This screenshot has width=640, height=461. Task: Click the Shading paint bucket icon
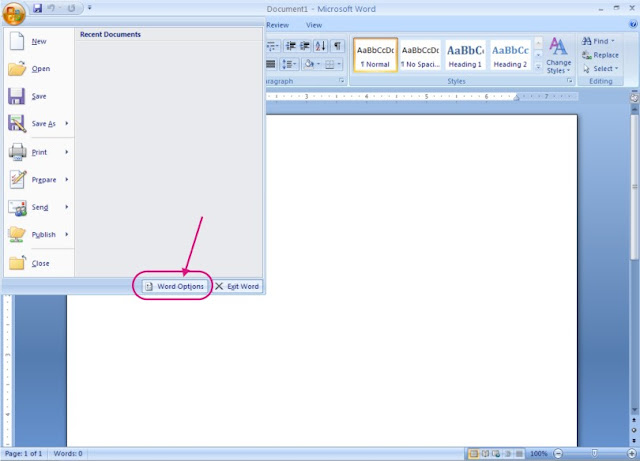pyautogui.click(x=309, y=64)
